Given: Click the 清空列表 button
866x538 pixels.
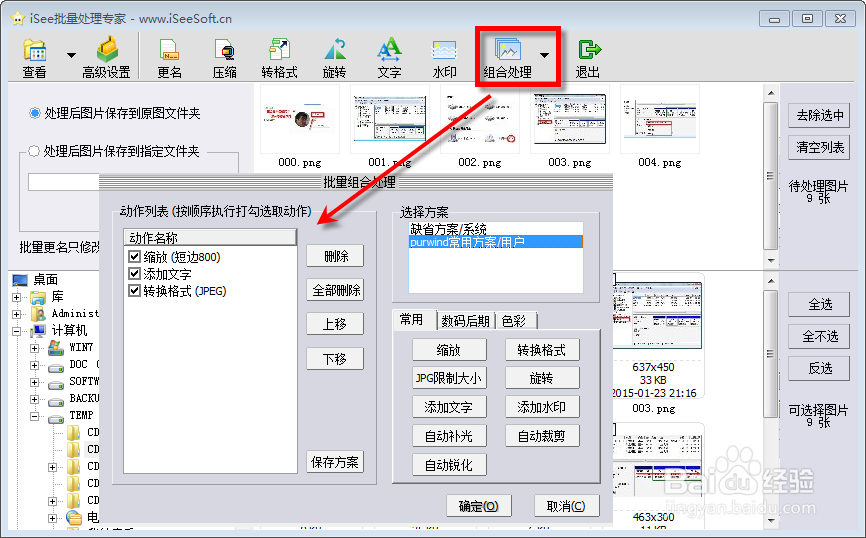Looking at the screenshot, I should point(819,147).
